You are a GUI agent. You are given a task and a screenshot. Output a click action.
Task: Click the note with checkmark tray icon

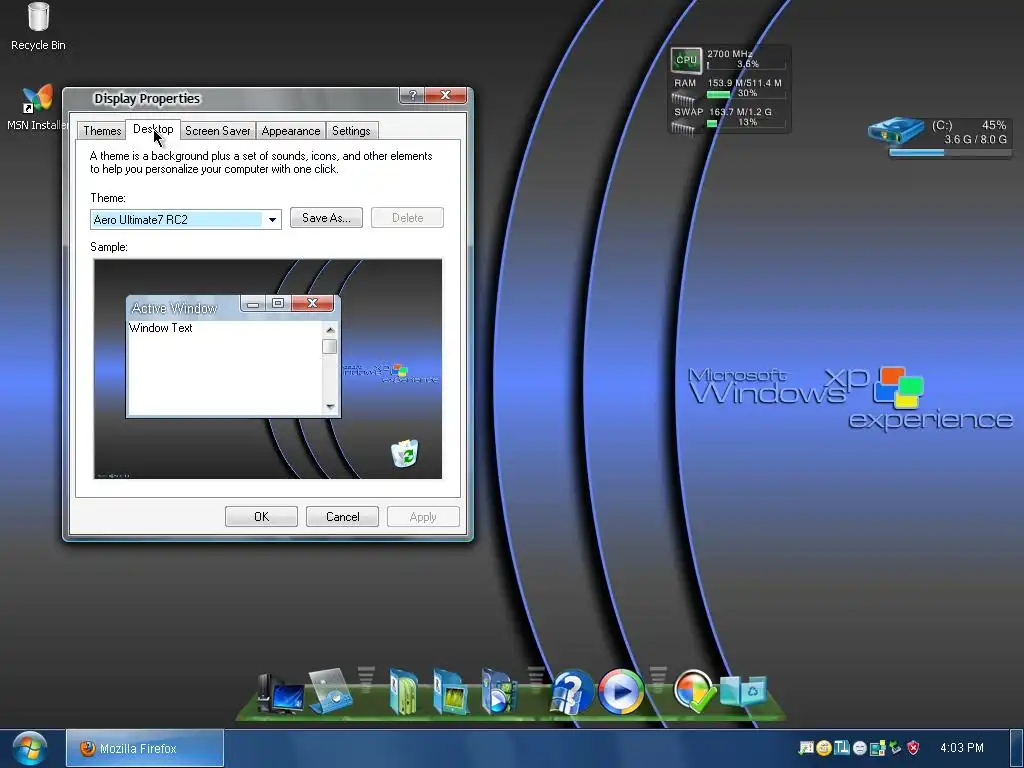coord(806,748)
